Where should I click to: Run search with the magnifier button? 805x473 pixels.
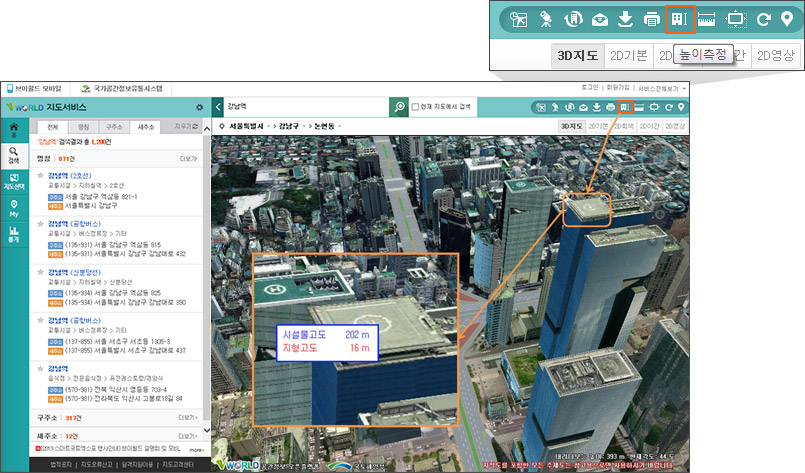click(x=399, y=107)
